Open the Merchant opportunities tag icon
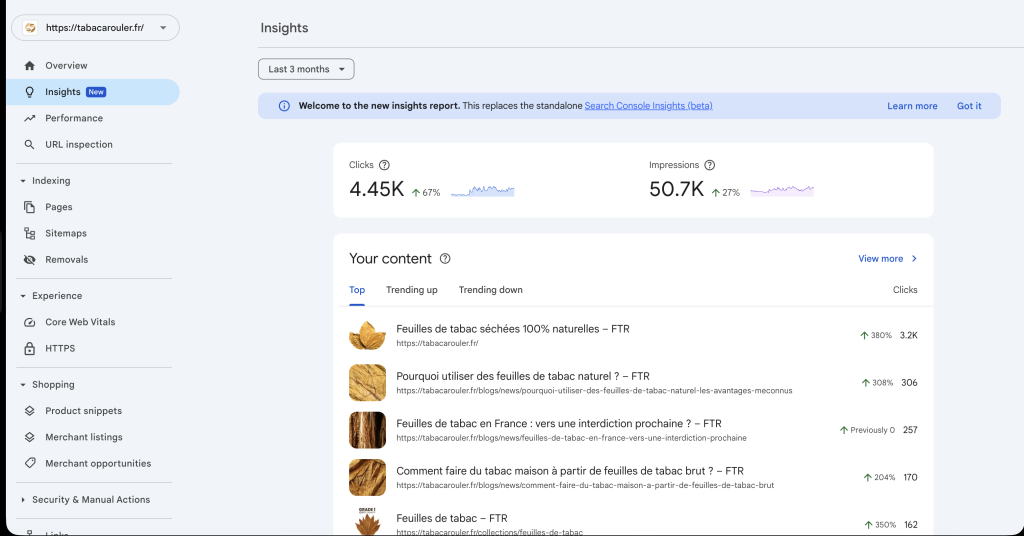Screen dimensions: 1024x536 30,464
